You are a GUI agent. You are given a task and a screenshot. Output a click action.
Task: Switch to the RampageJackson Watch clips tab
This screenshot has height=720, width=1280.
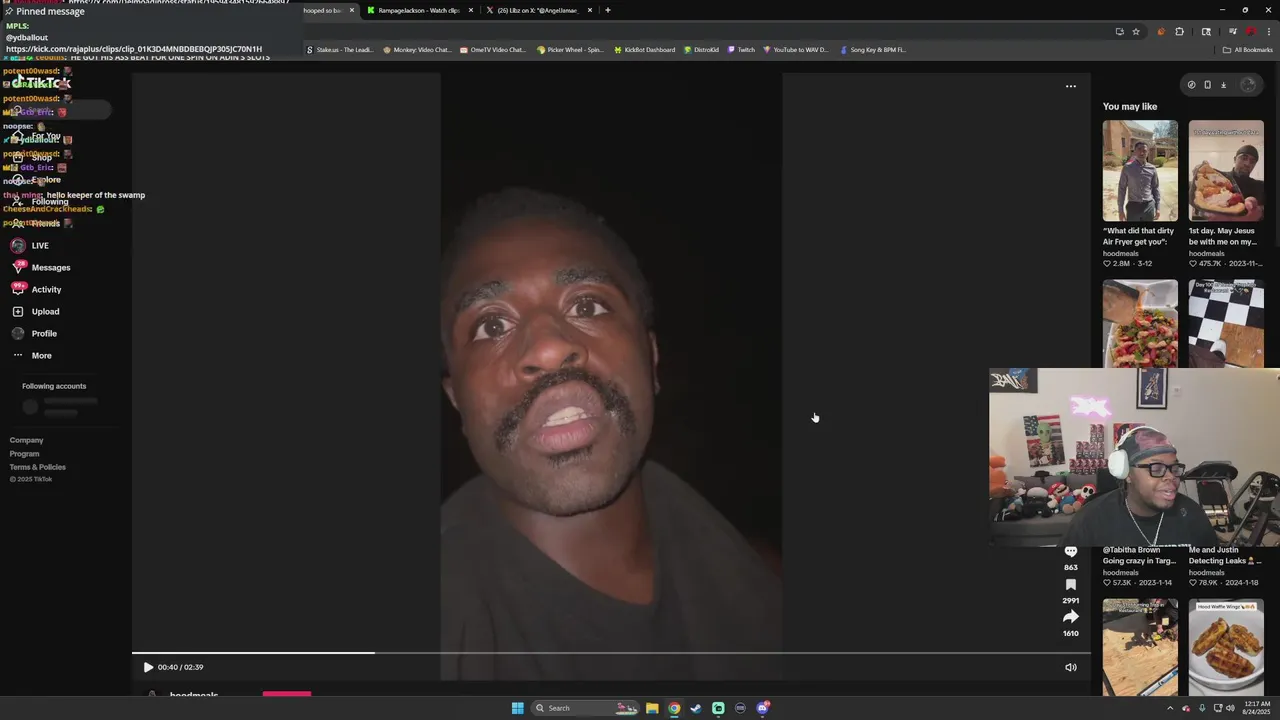point(420,10)
